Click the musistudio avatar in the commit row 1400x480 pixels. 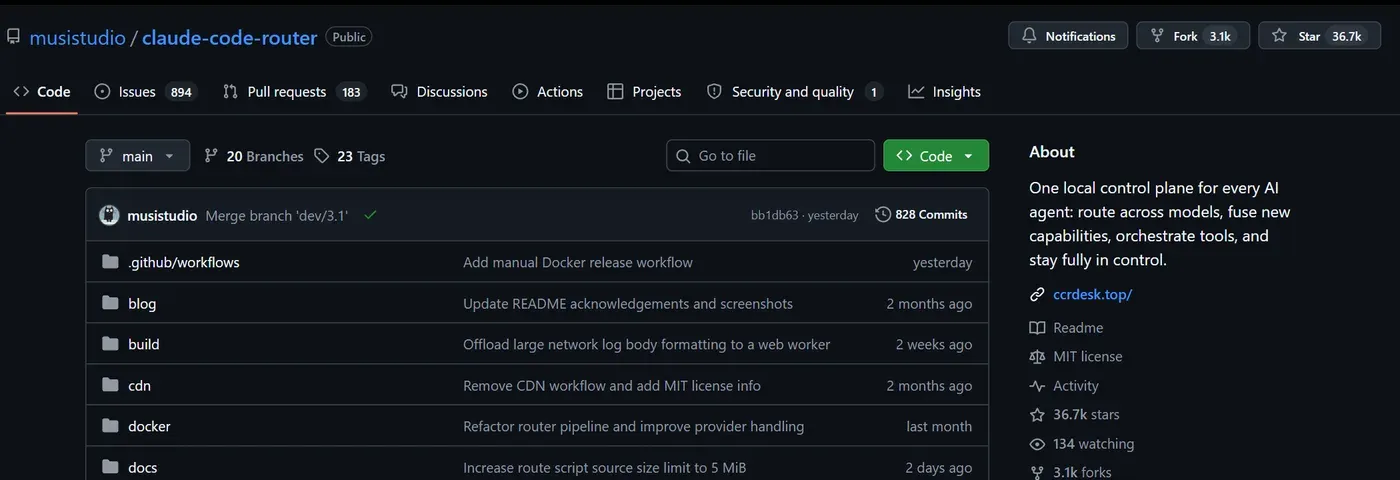[x=109, y=215]
